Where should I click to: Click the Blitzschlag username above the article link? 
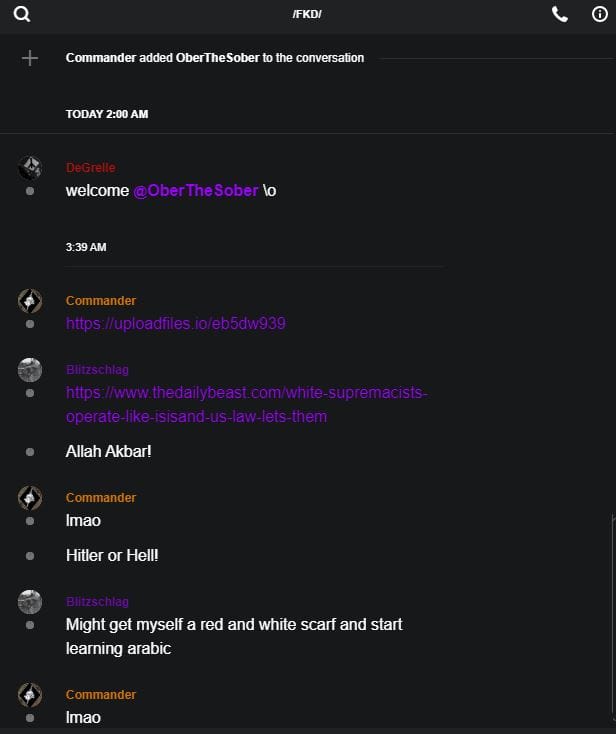point(97,370)
